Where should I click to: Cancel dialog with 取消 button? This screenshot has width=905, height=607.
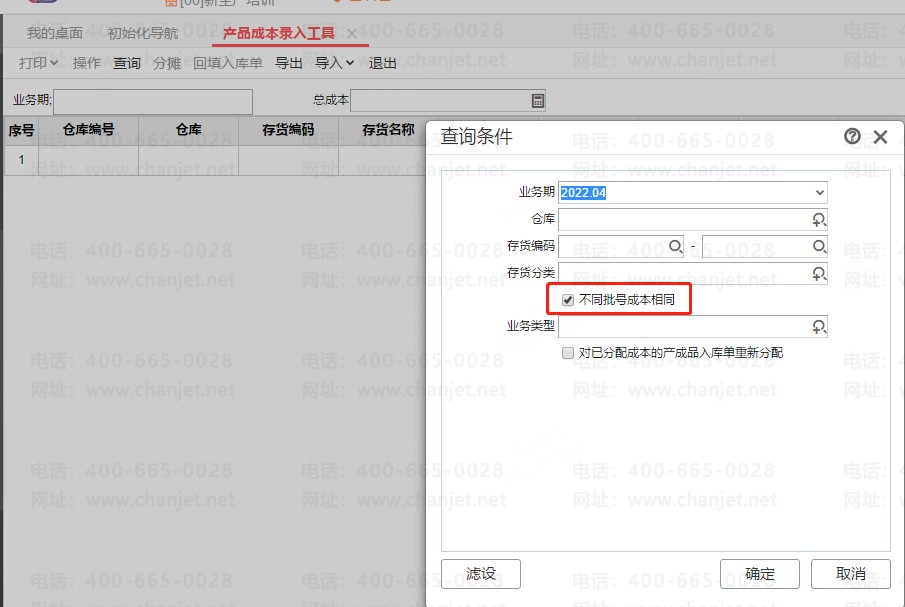(851, 574)
